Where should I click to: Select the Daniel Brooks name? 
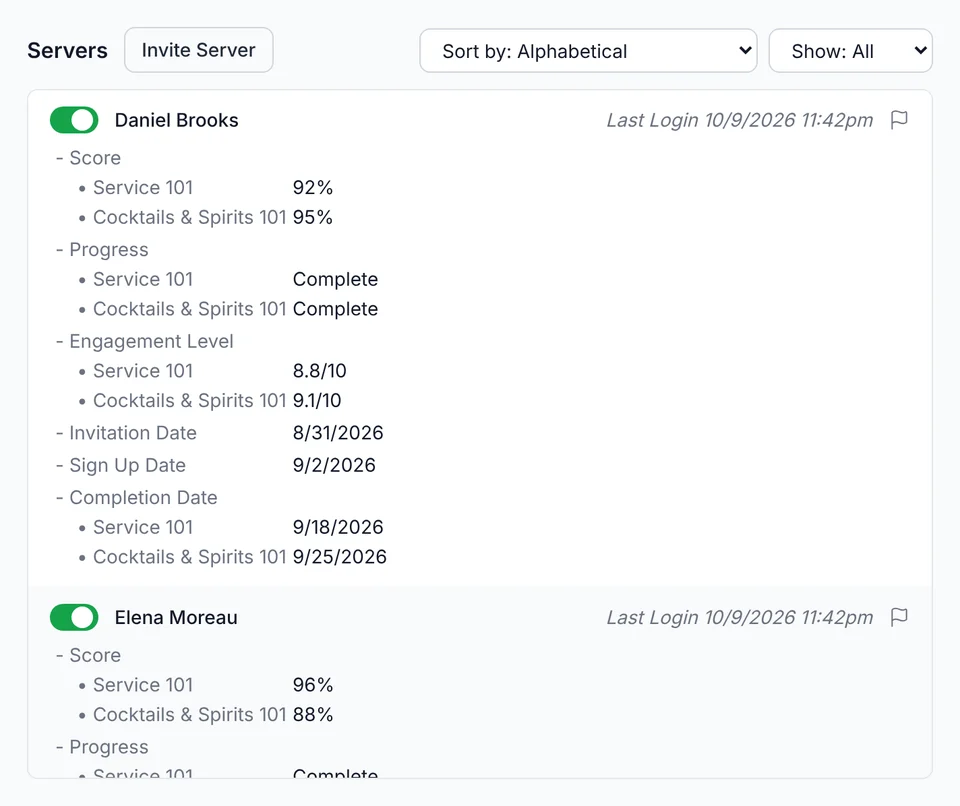(176, 120)
